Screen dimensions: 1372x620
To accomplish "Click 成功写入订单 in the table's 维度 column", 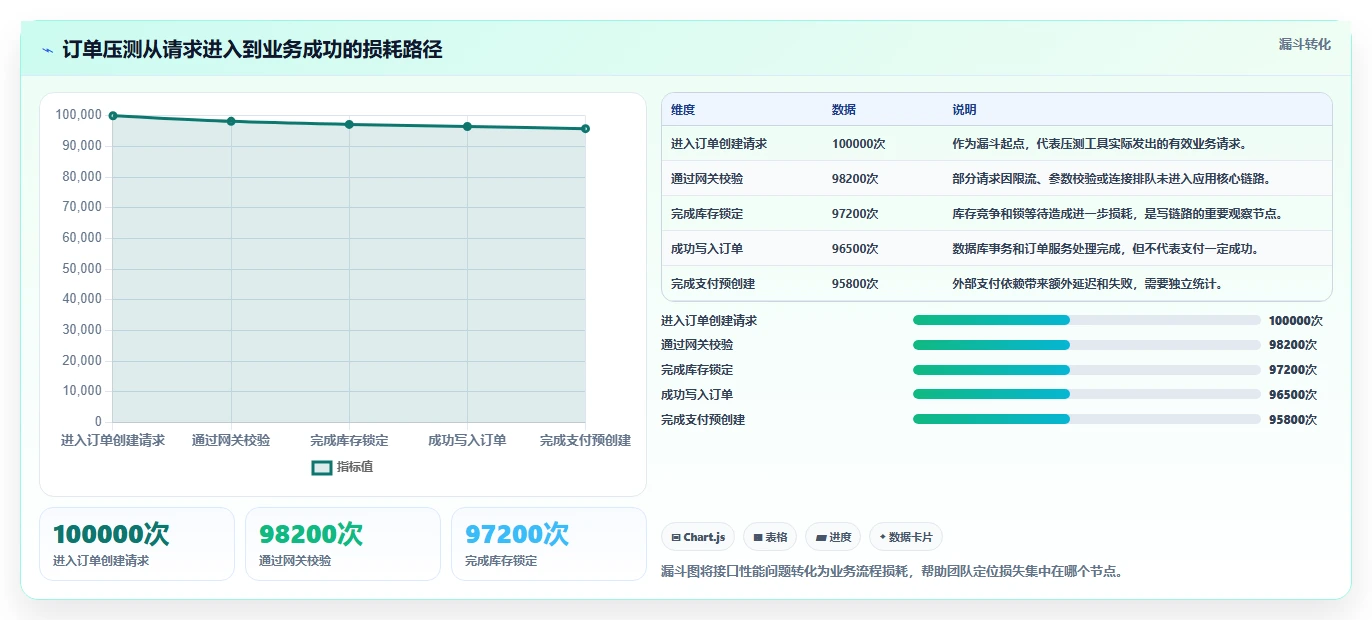I will [x=707, y=249].
